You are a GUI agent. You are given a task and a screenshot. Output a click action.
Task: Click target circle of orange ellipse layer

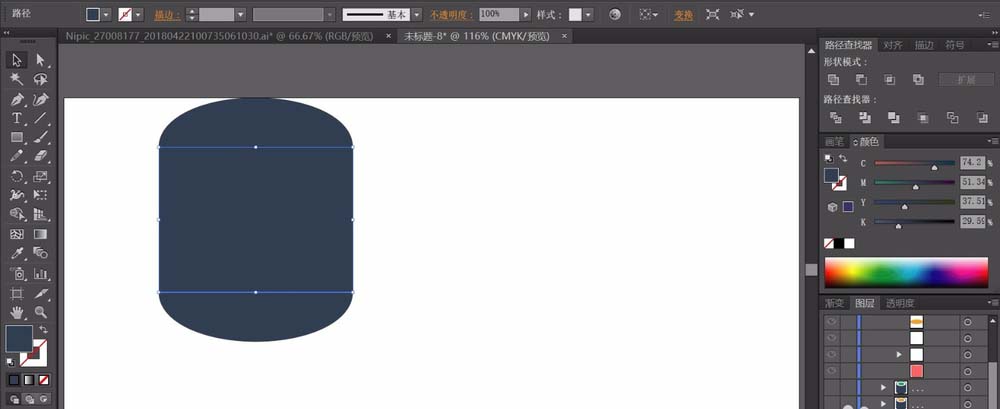[x=967, y=322]
